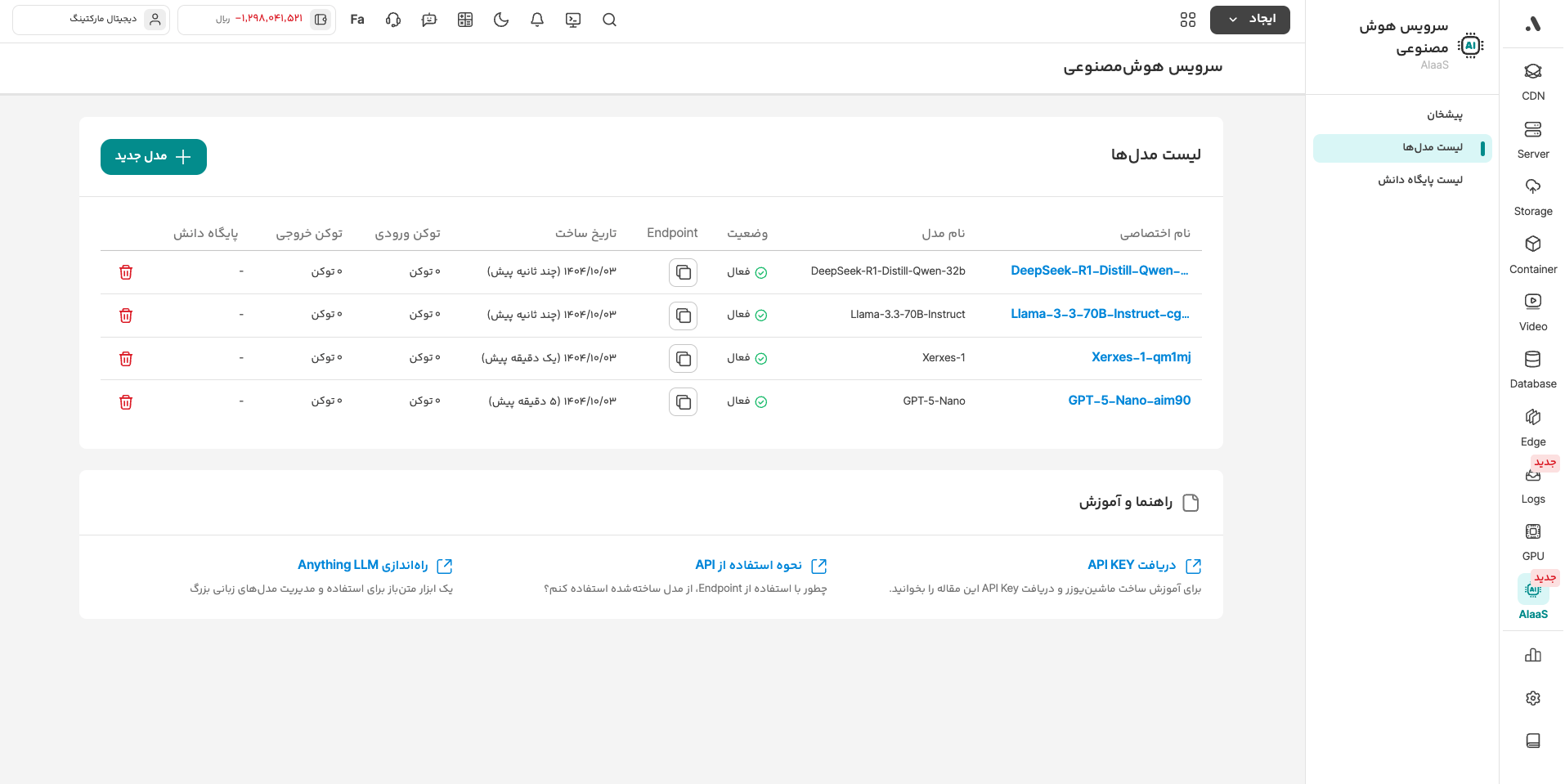Toggle dark mode with moon icon
Image resolution: width=1565 pixels, height=784 pixels.
[501, 20]
